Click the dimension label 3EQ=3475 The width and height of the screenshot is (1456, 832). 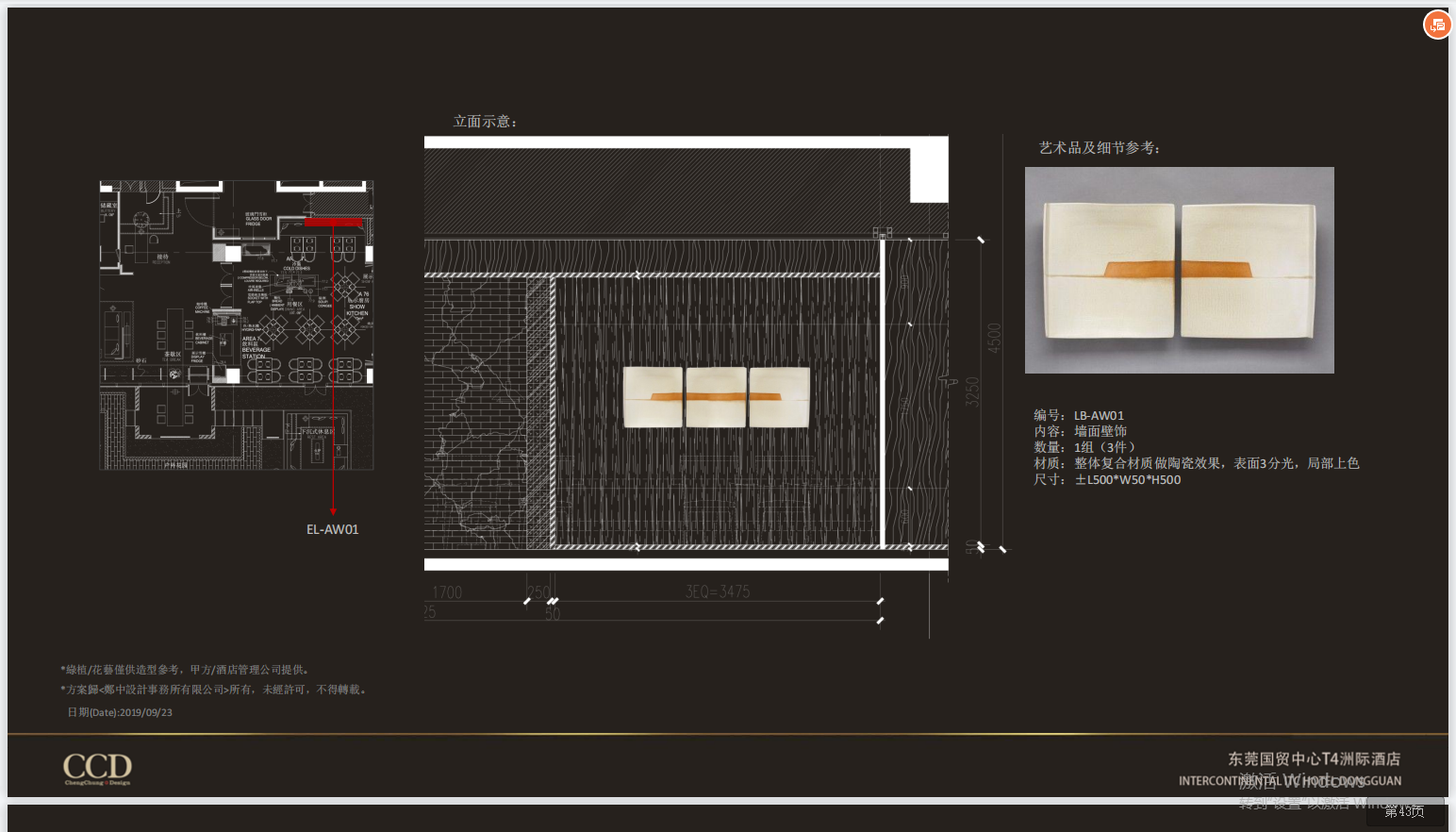point(718,591)
